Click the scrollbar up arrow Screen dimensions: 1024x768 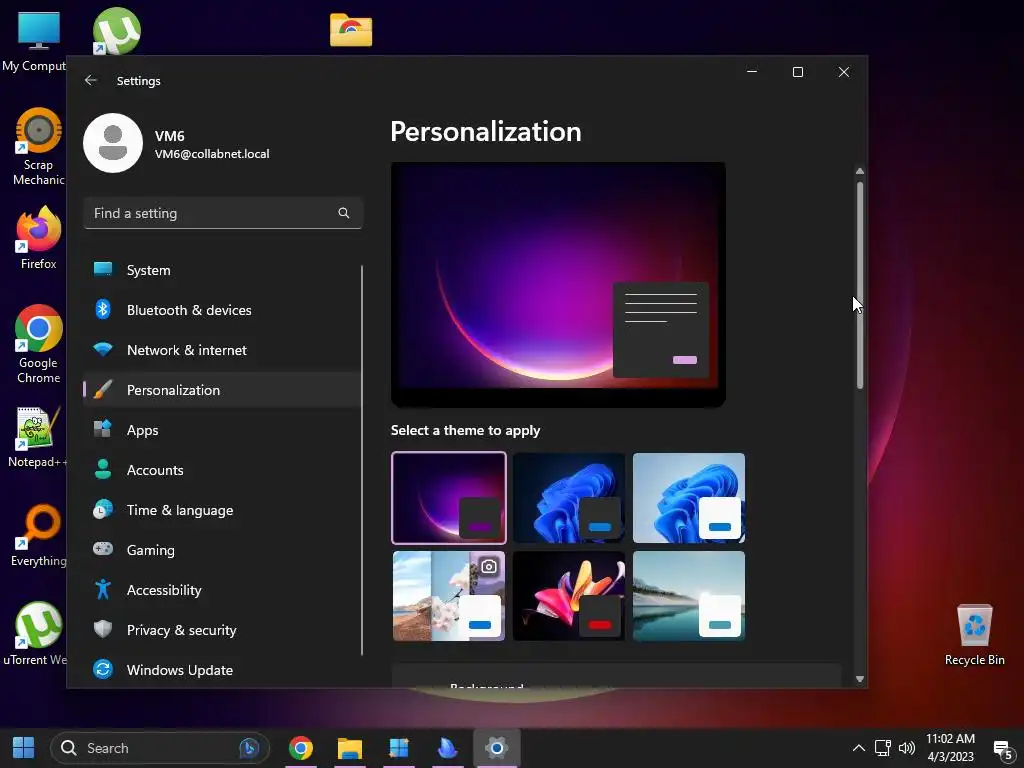click(x=859, y=171)
